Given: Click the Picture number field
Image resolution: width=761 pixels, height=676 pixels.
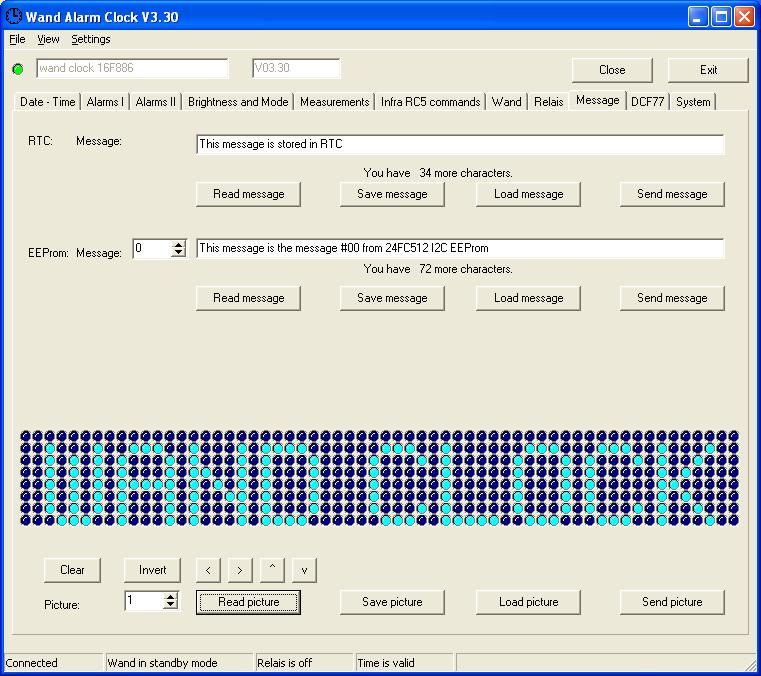Looking at the screenshot, I should point(144,601).
